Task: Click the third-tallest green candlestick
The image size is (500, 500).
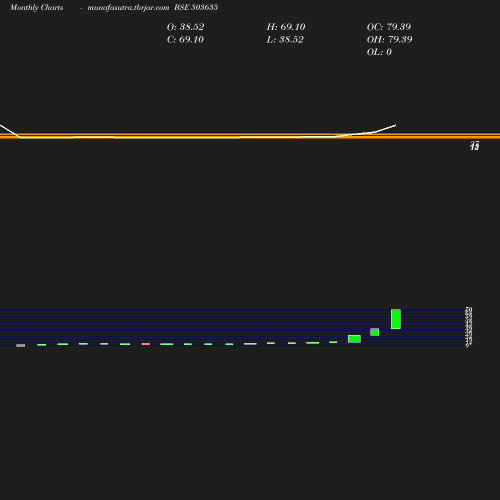Action: point(375,332)
